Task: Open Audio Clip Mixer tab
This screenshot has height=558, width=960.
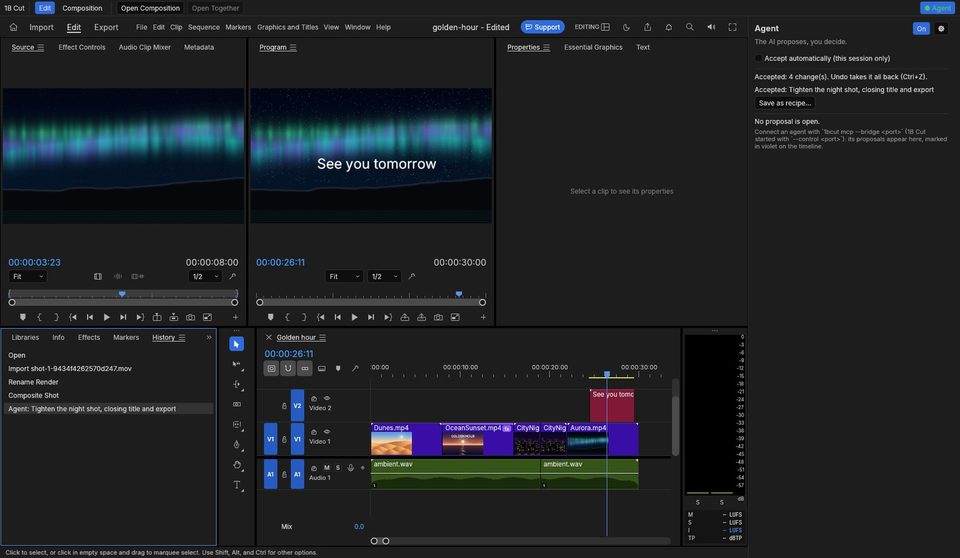Action: 144,47
